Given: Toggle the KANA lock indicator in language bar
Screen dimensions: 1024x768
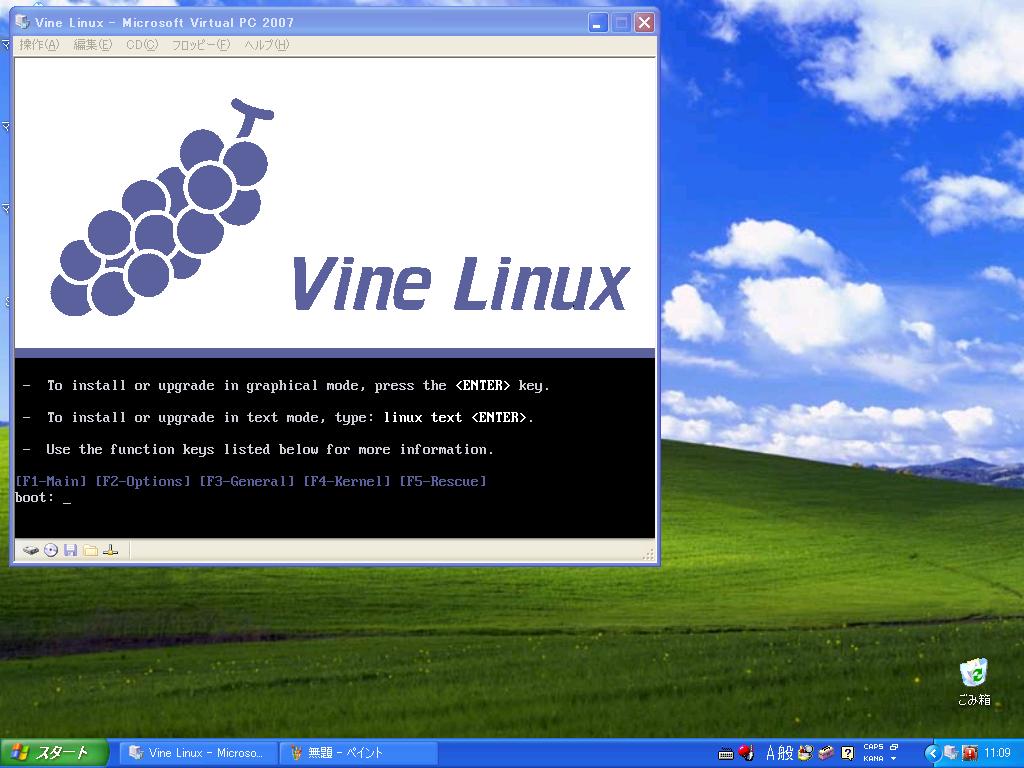Looking at the screenshot, I should [873, 759].
